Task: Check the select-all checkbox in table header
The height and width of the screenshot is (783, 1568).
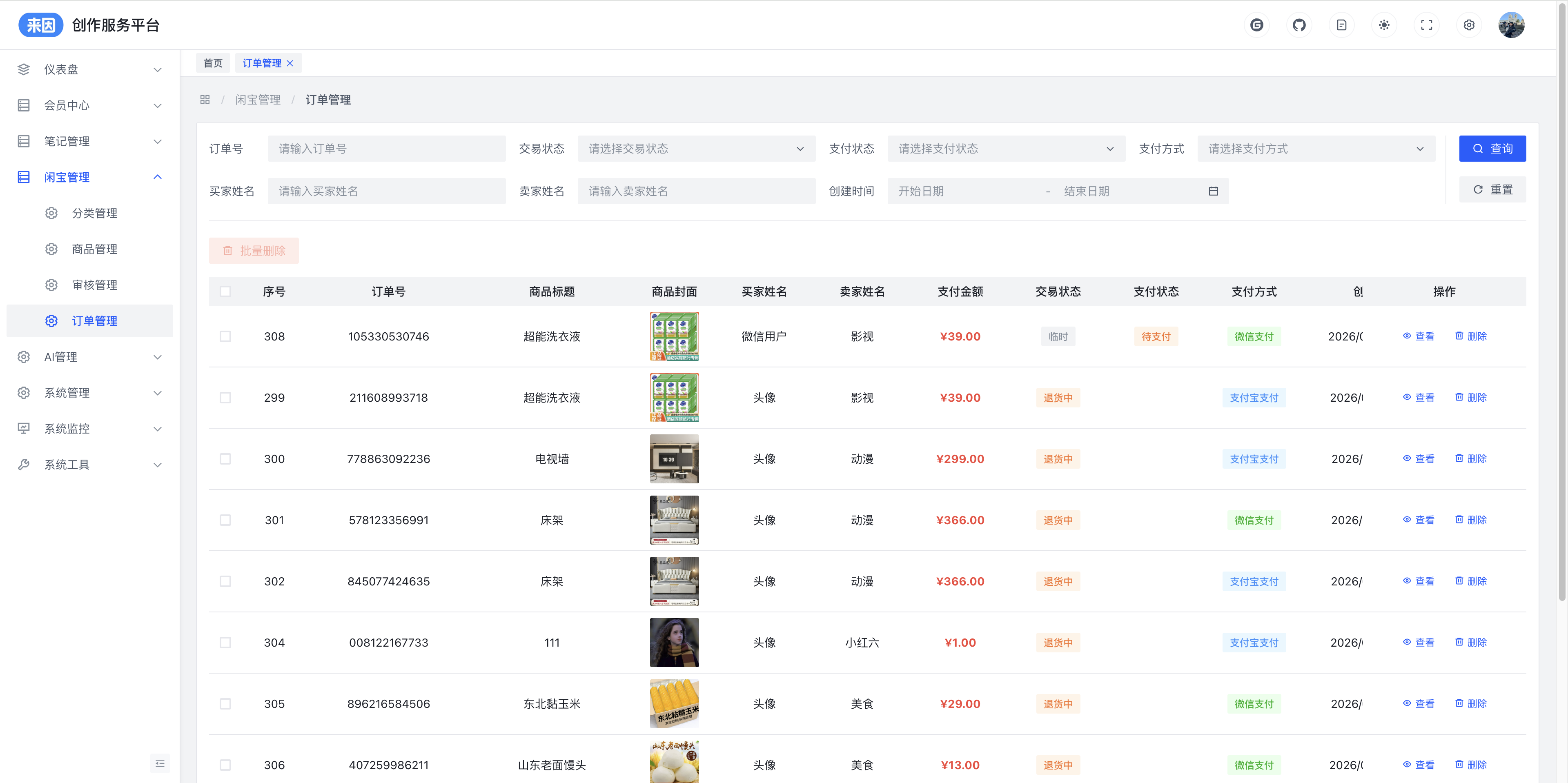Action: (x=225, y=291)
